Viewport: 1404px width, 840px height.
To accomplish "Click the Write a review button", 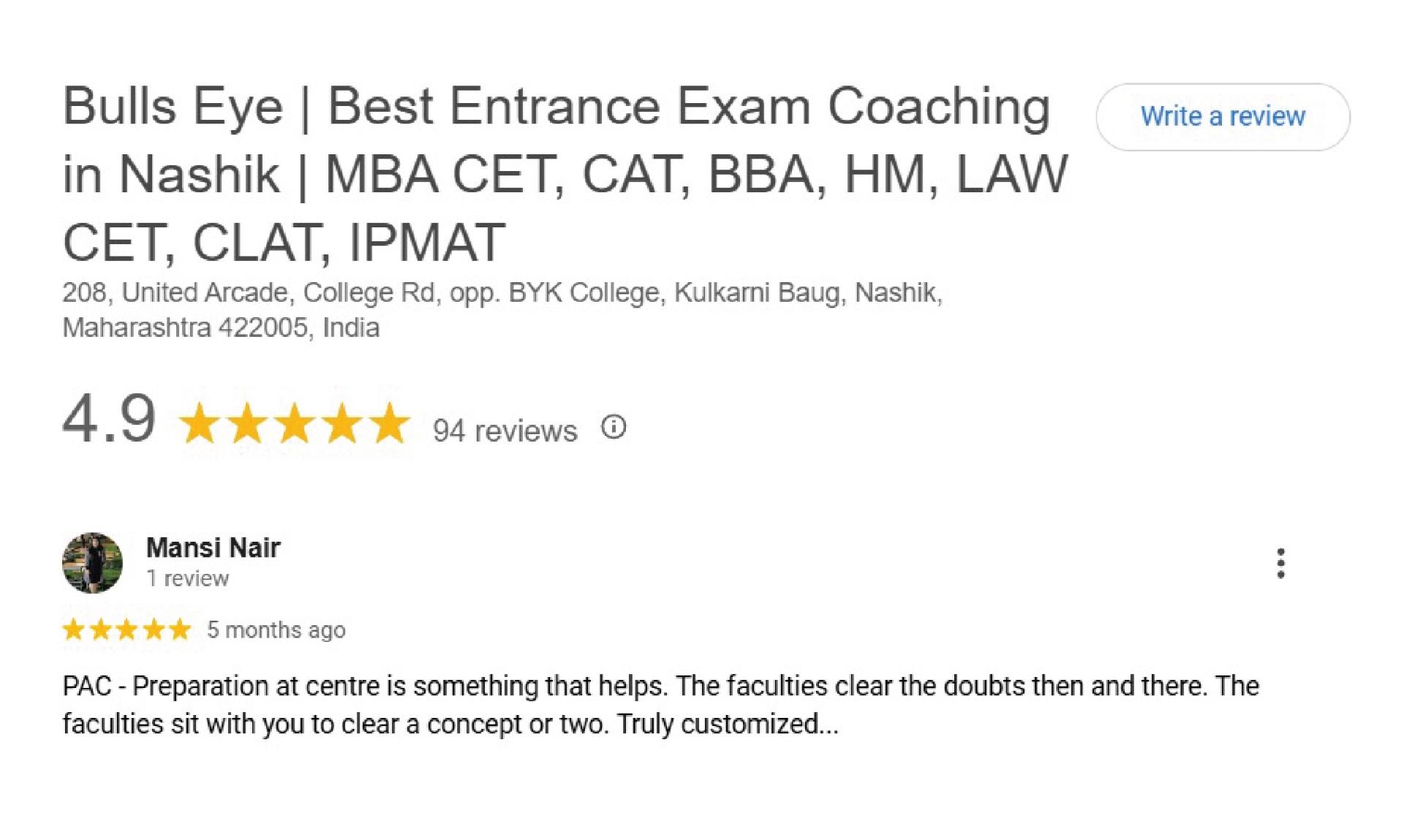I will pyautogui.click(x=1223, y=117).
